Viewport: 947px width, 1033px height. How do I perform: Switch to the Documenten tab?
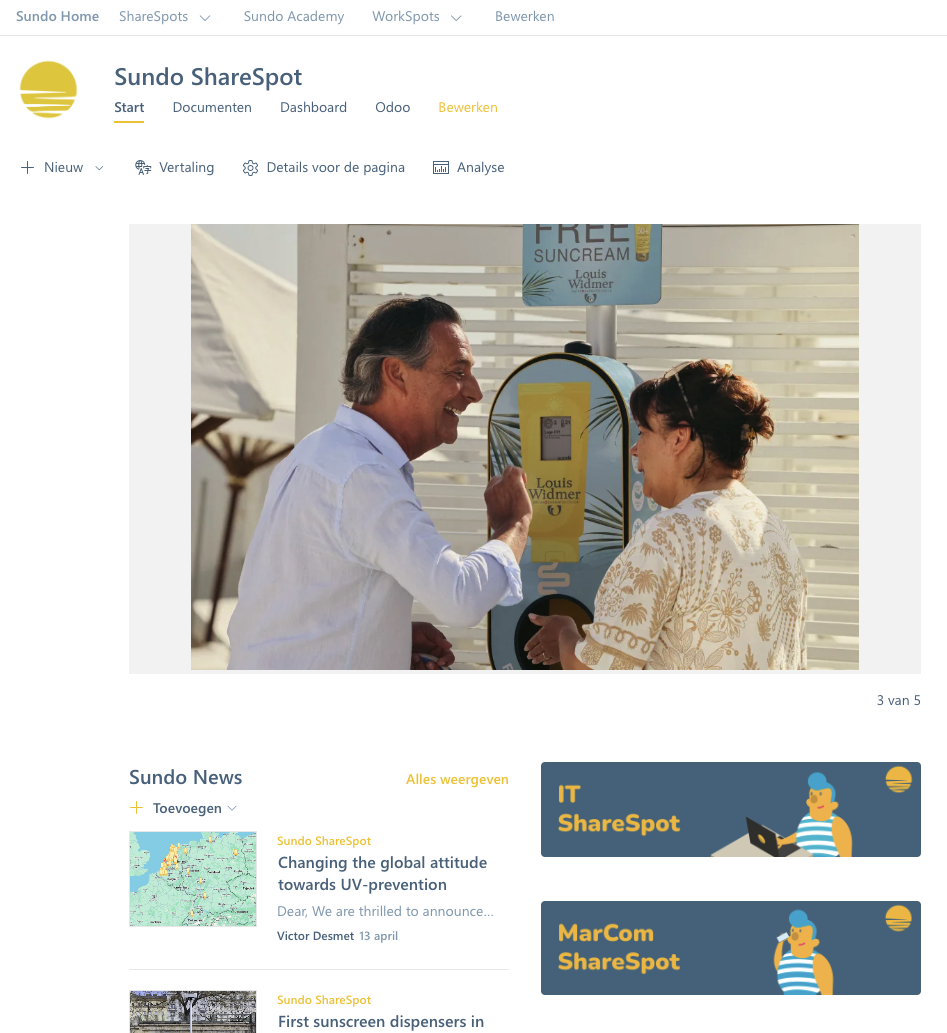(x=212, y=107)
